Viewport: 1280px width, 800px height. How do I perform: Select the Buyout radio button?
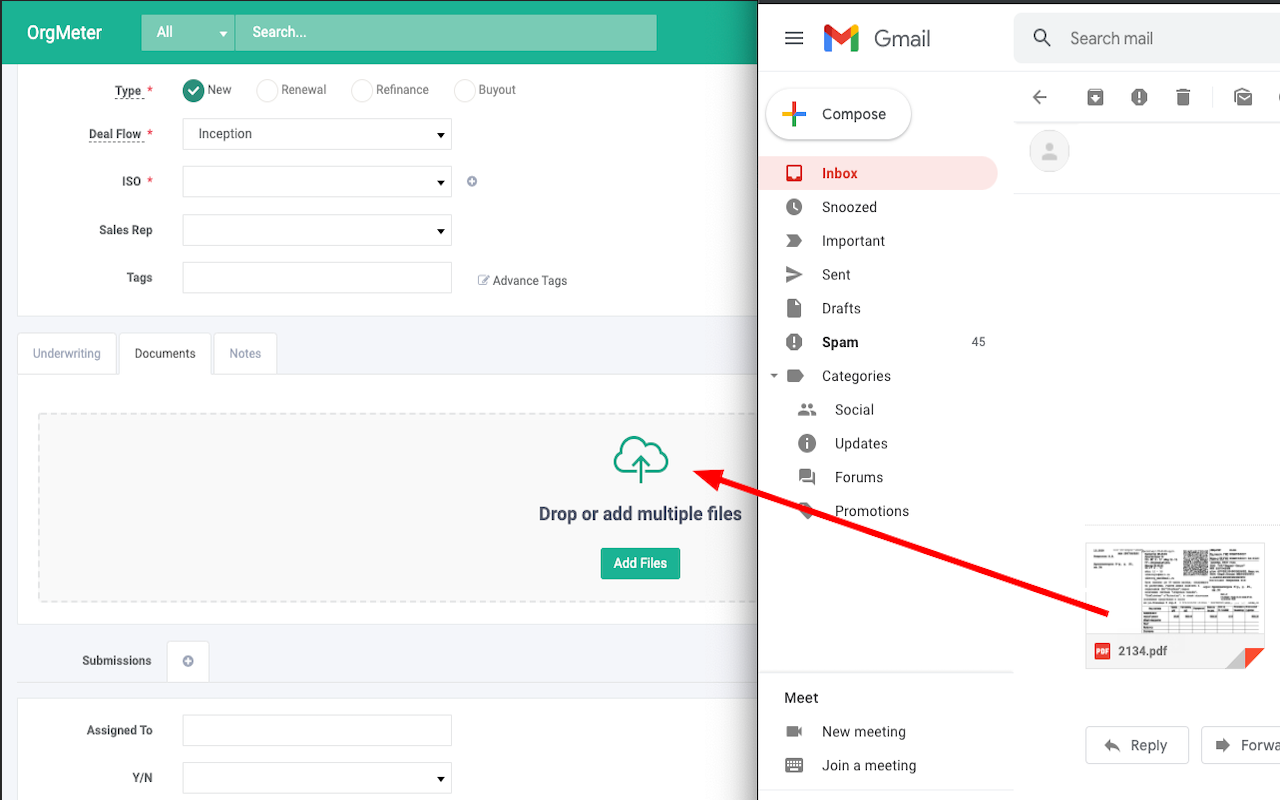click(464, 90)
